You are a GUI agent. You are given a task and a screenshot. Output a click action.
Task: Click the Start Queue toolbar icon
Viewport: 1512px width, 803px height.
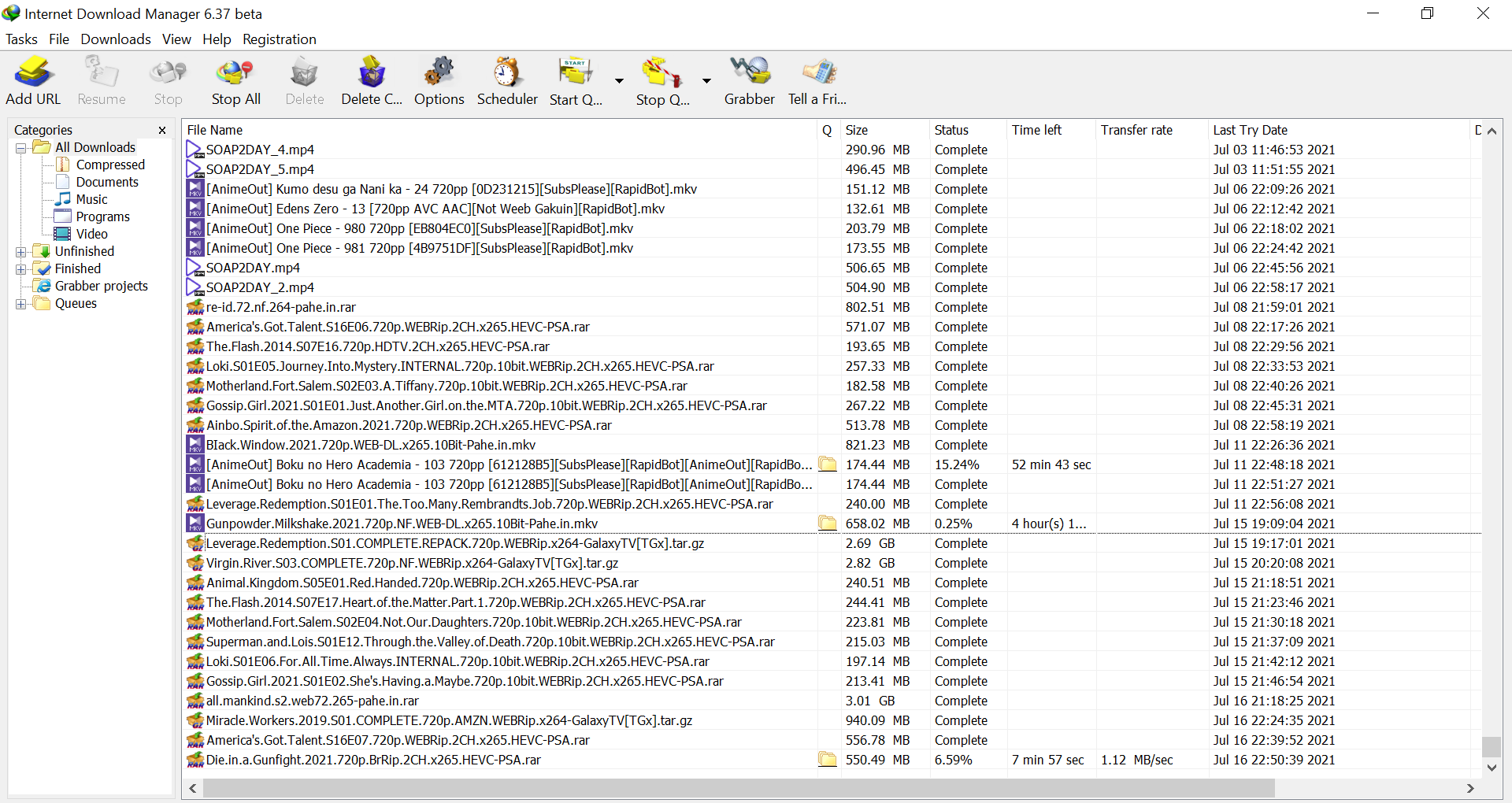click(576, 80)
